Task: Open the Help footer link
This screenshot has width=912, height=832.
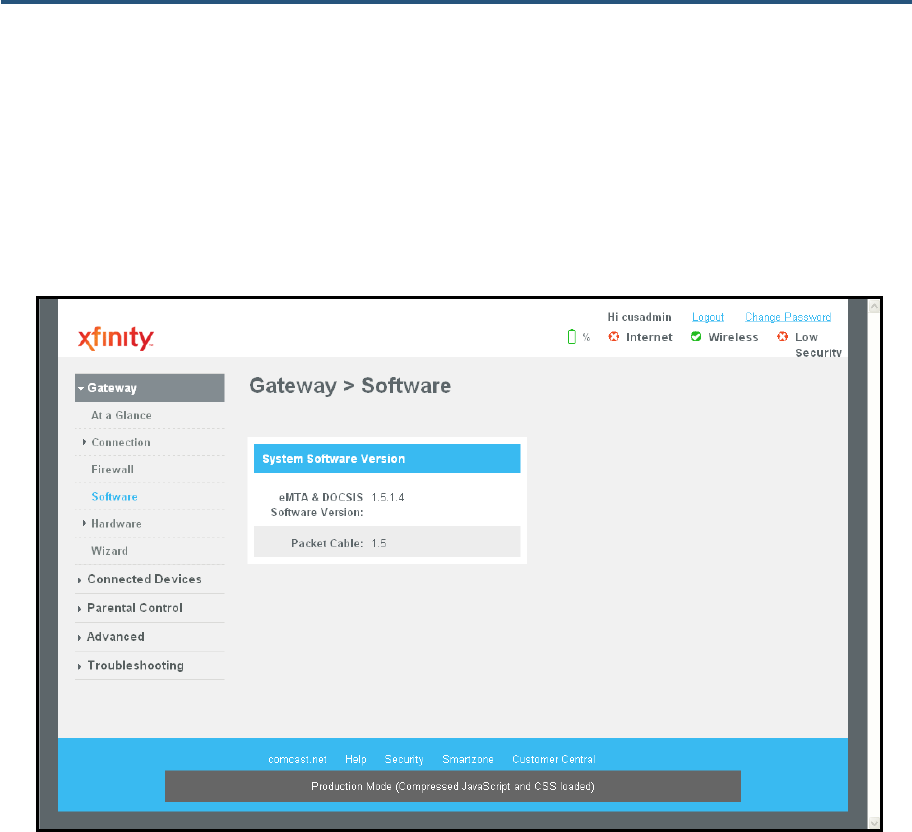Action: point(355,759)
